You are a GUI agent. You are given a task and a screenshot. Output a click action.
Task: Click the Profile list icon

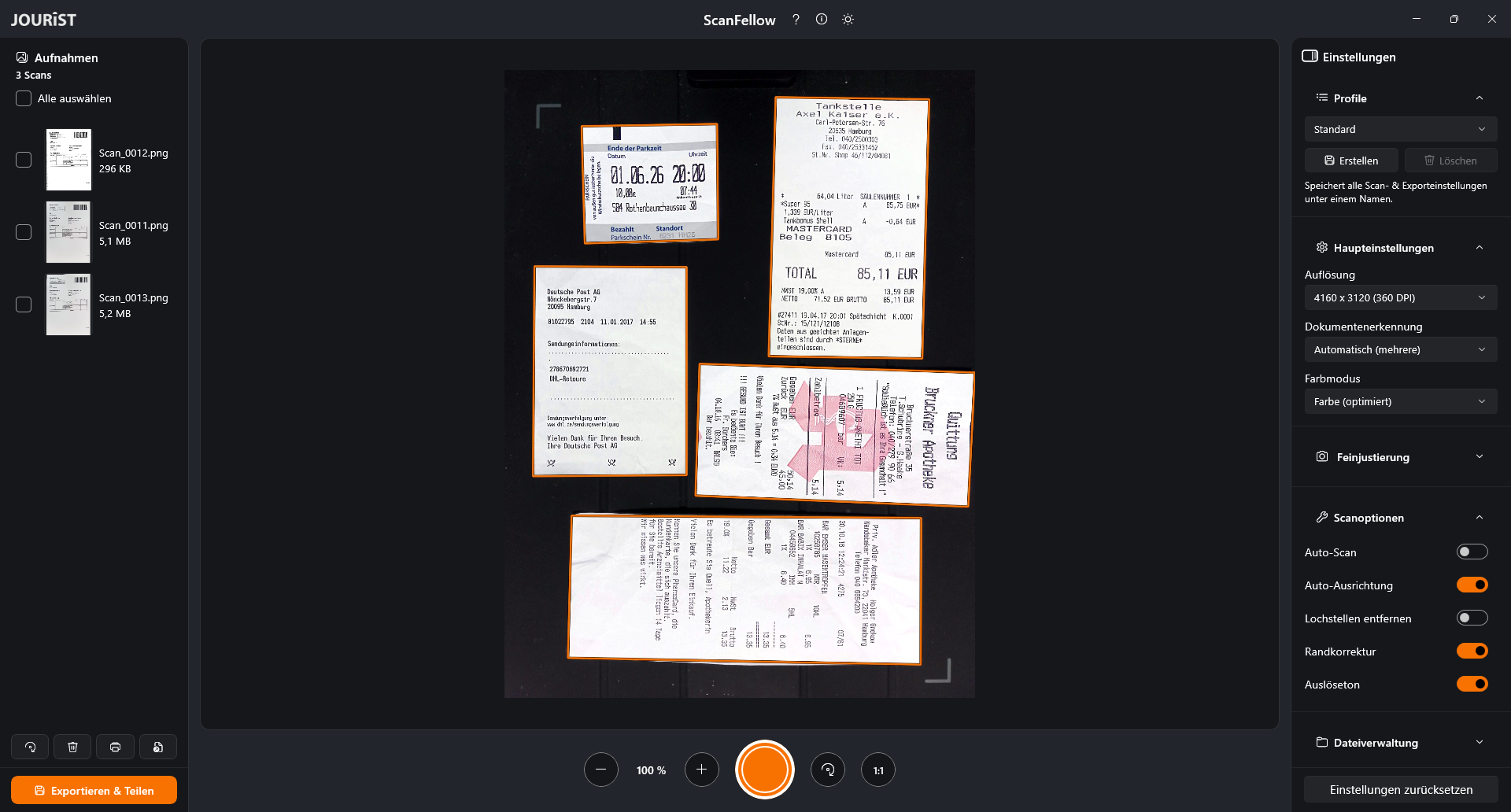[x=1322, y=98]
